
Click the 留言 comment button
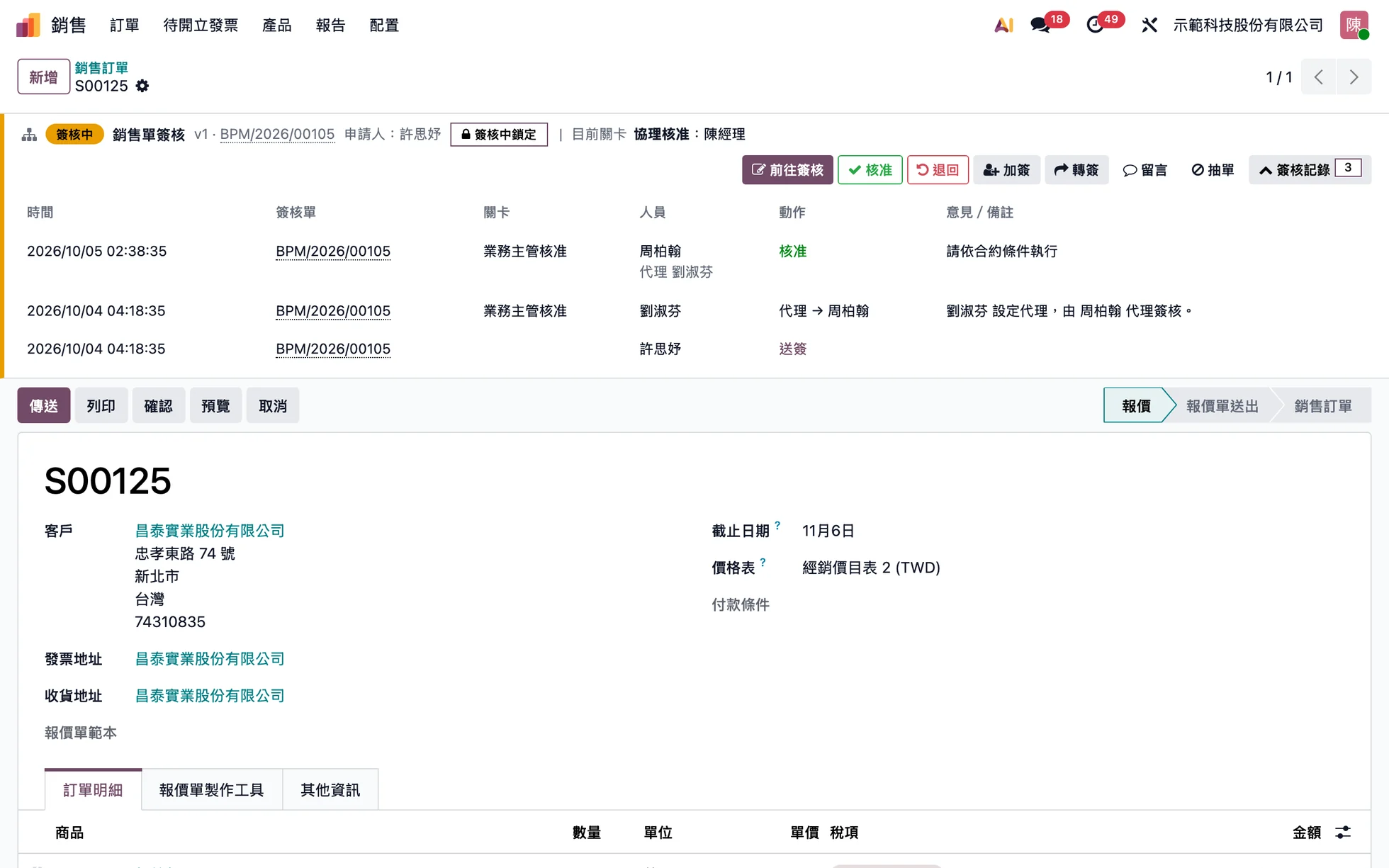(x=1145, y=170)
